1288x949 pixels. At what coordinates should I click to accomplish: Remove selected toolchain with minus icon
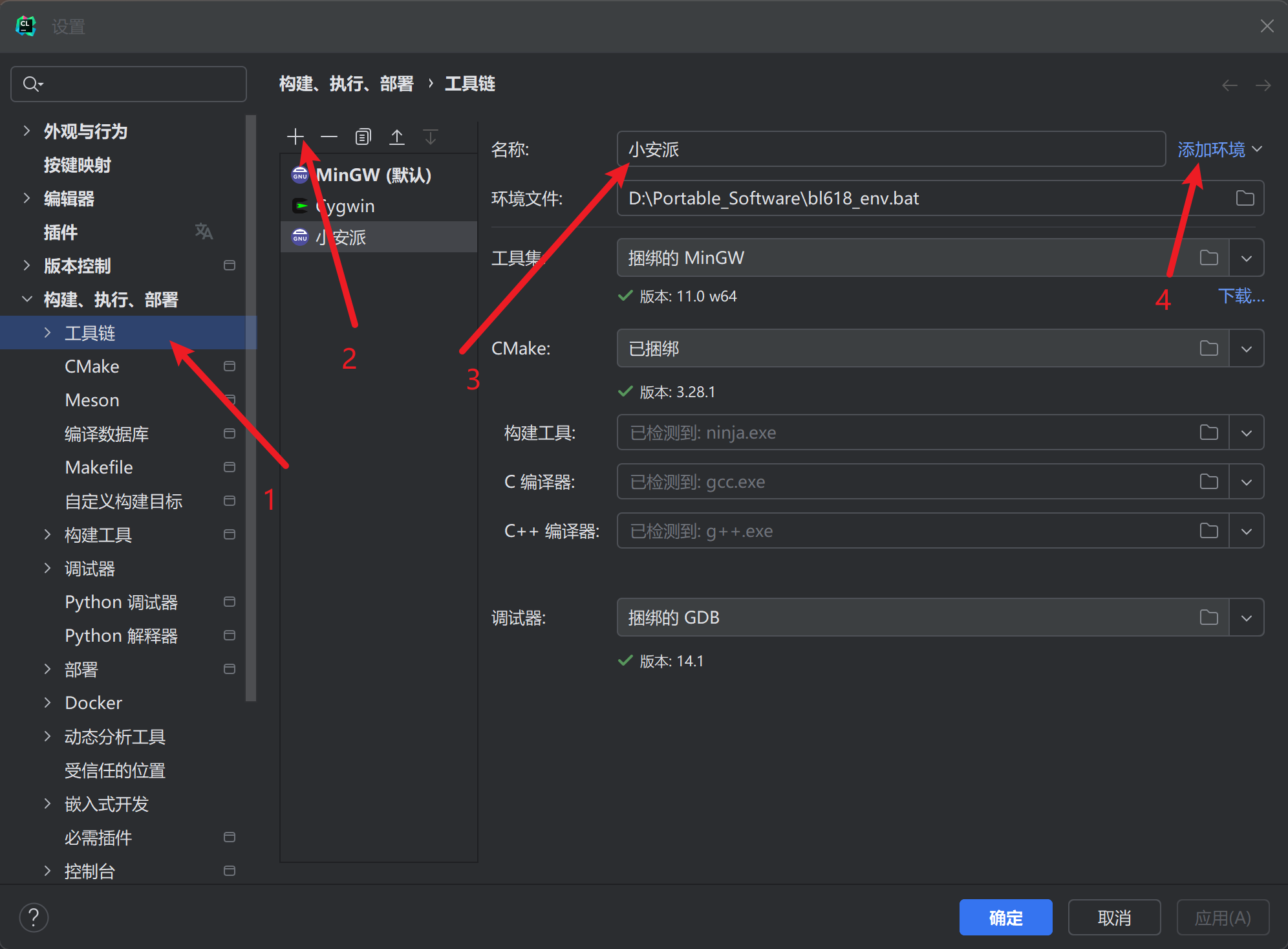(x=329, y=136)
